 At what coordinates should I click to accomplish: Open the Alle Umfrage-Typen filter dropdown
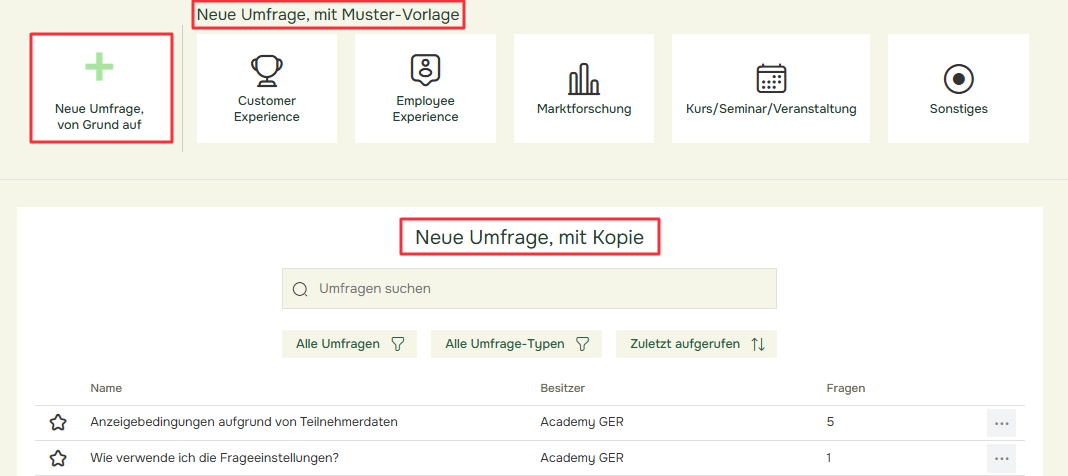click(x=516, y=344)
